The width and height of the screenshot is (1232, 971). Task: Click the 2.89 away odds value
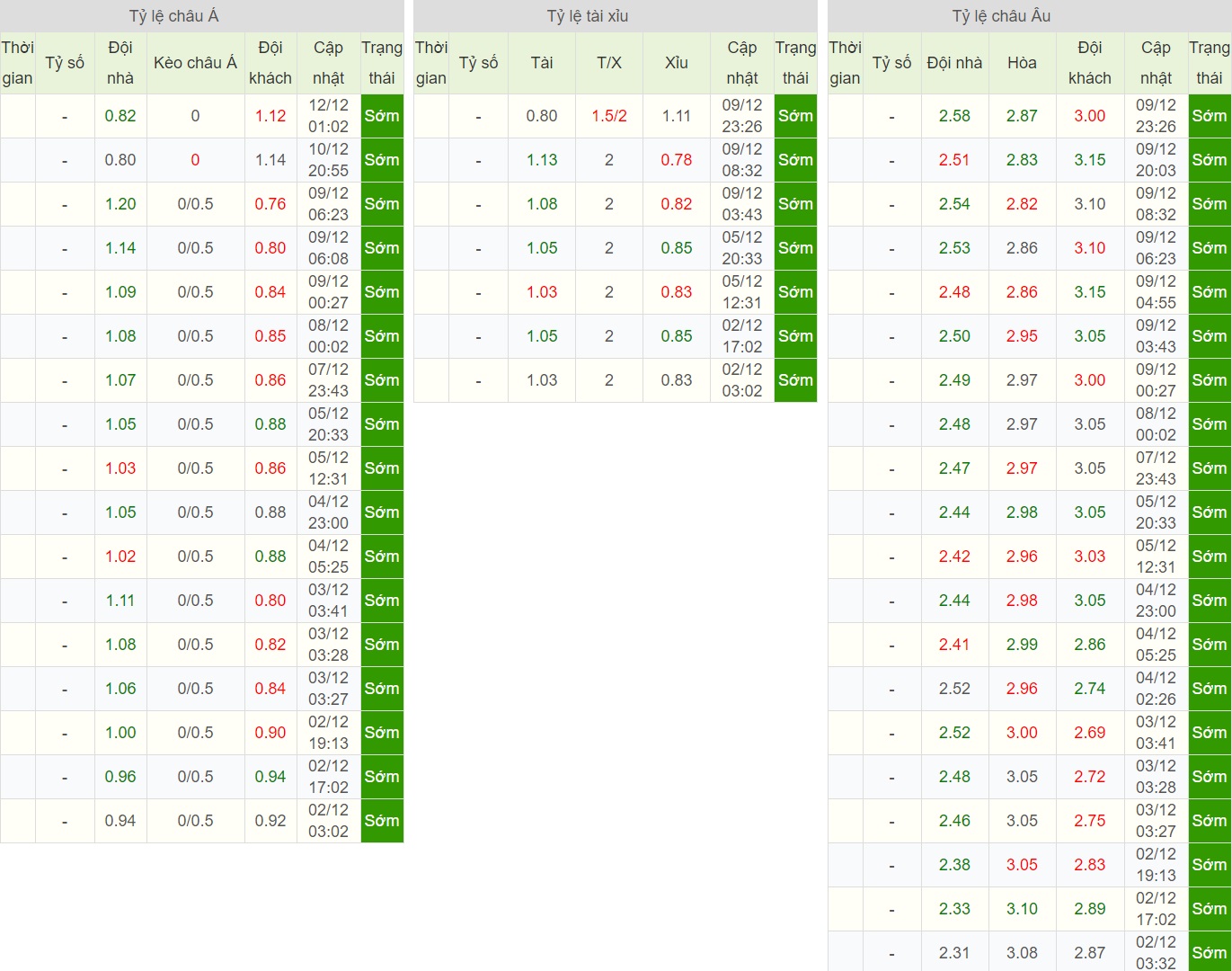pos(1090,909)
